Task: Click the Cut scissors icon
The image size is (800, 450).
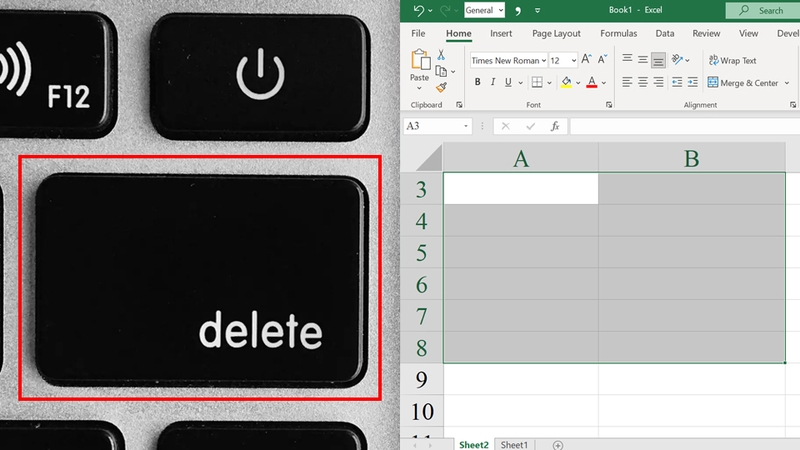Action: coord(441,55)
